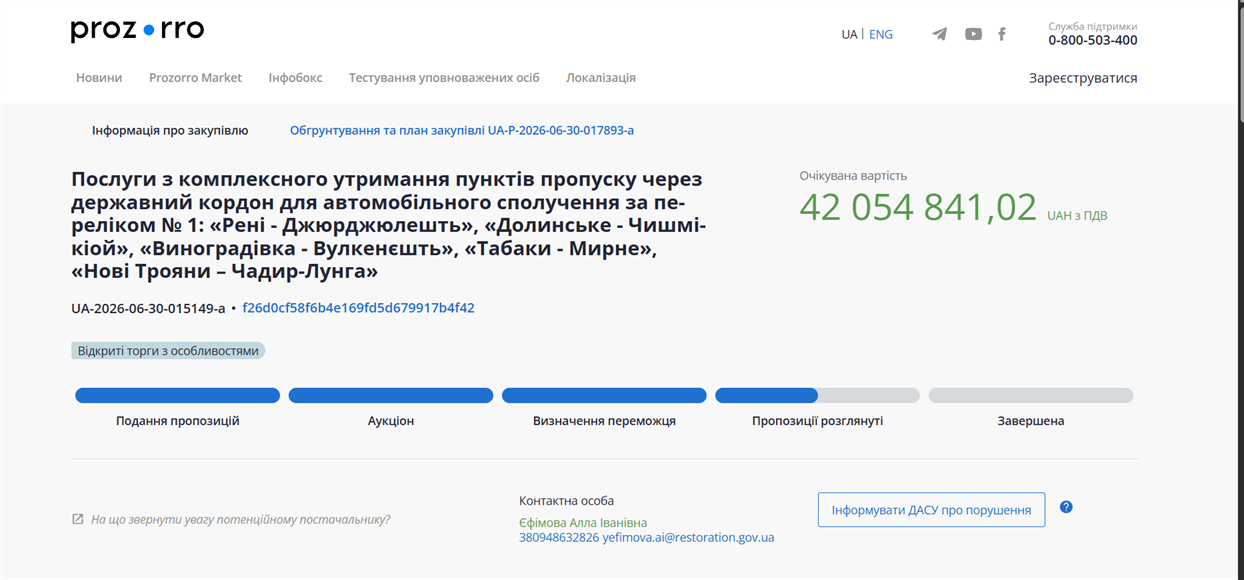The height and width of the screenshot is (580, 1244).
Task: Click the Пропозиції розглянуті stage label
Action: coord(817,421)
